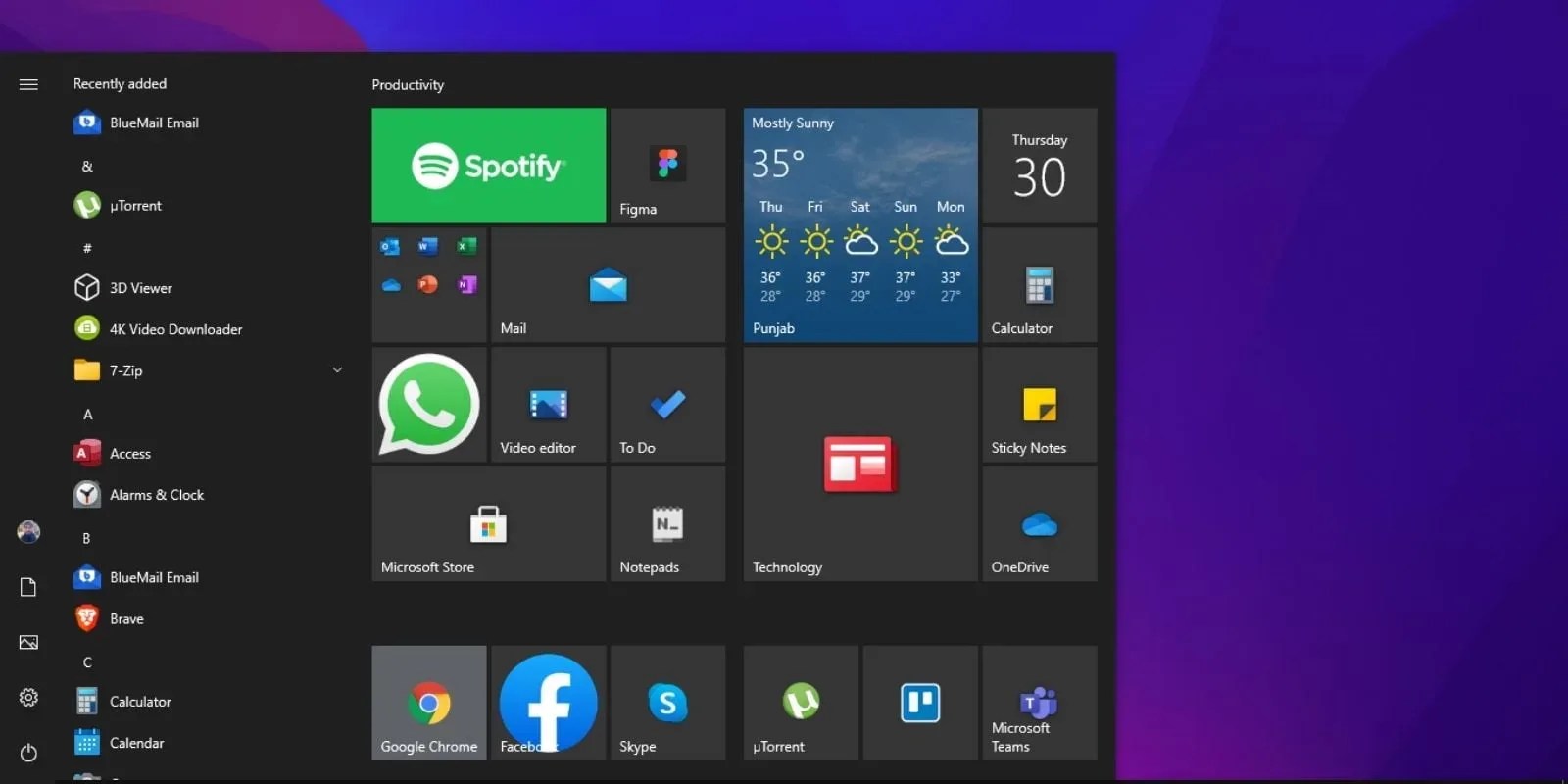
Task: Open the Mail tile
Action: 608,285
